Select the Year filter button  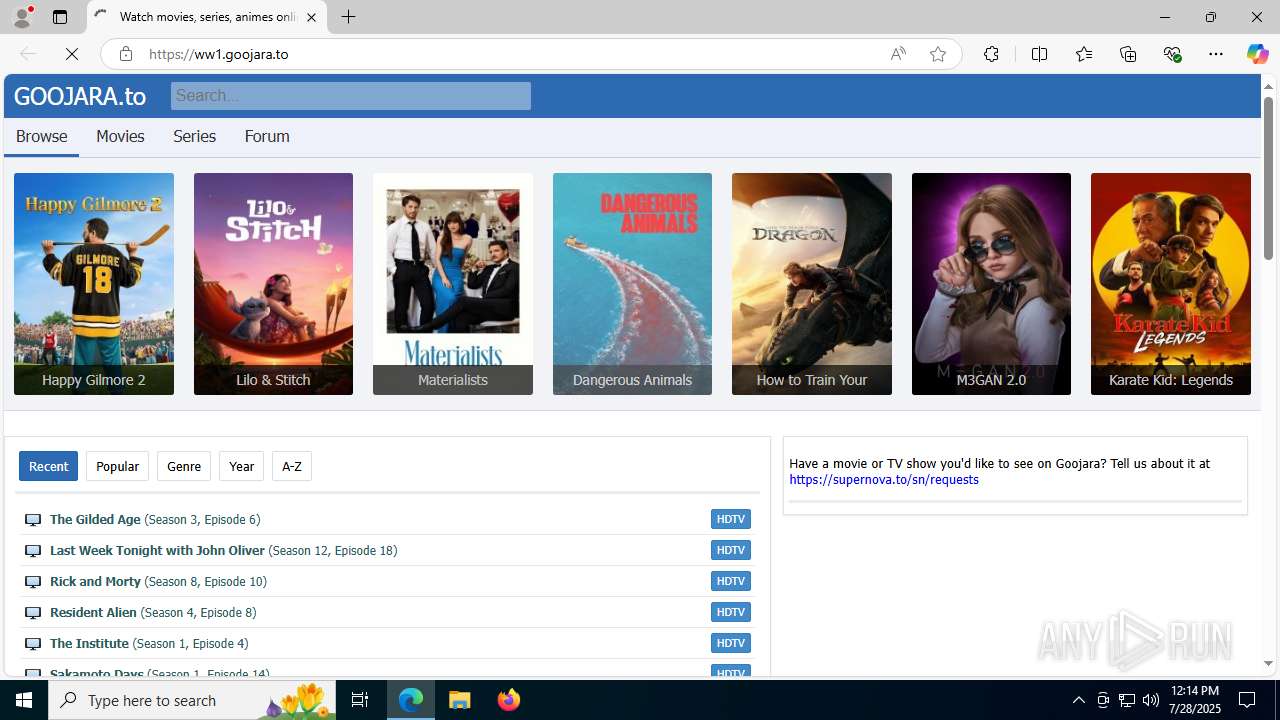[x=241, y=466]
